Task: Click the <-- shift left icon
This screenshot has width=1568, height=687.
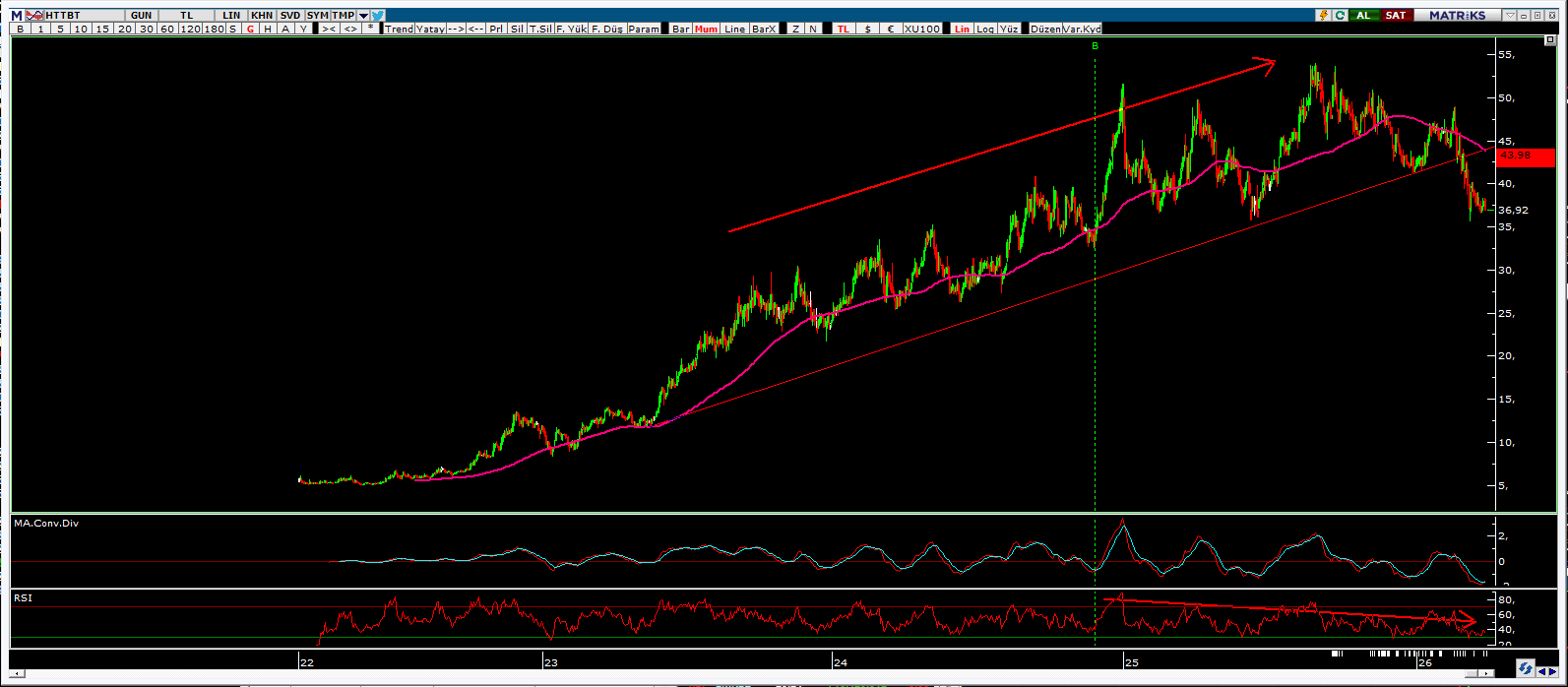Action: pos(475,29)
